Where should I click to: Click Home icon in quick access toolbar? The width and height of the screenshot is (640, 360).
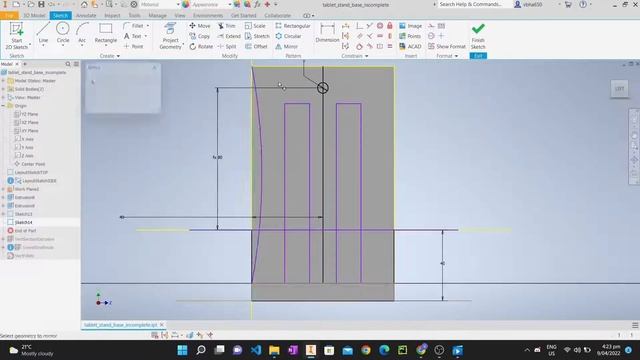[x=84, y=4]
